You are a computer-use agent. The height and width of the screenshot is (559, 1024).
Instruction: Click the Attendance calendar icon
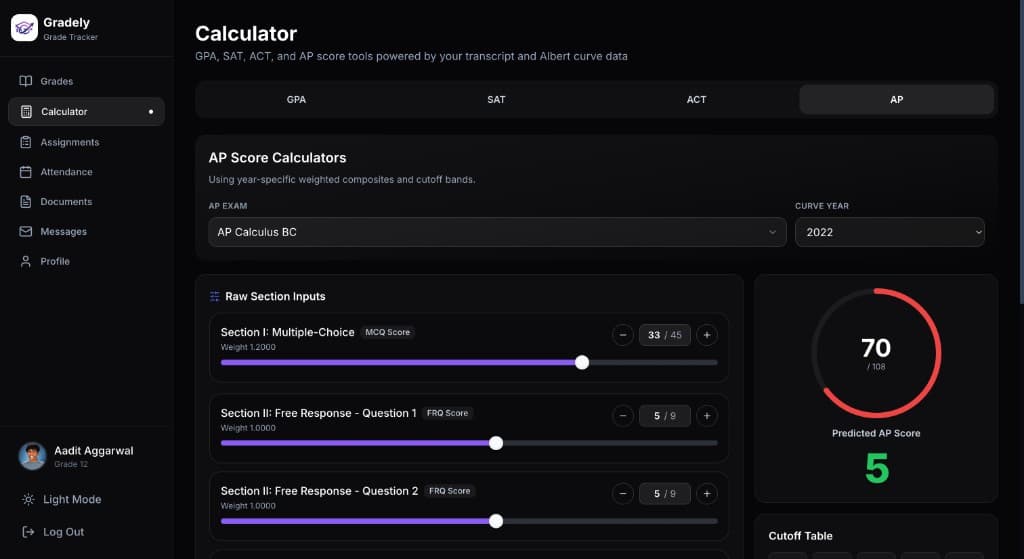(x=25, y=172)
